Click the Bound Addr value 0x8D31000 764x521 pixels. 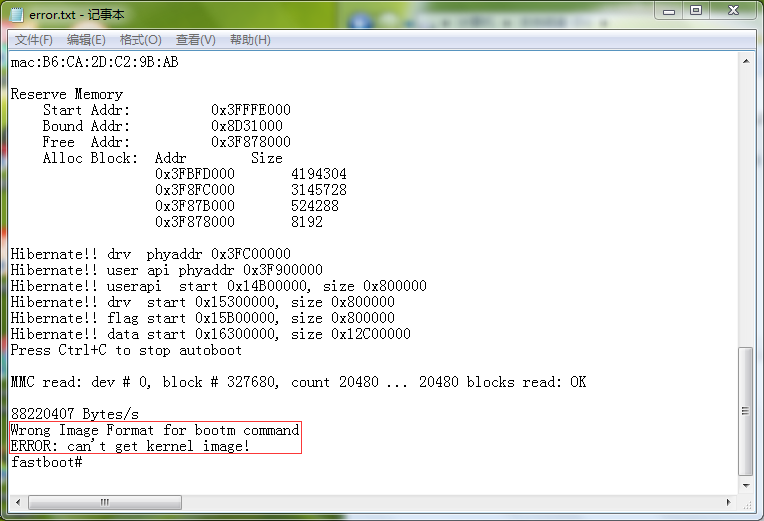coord(247,126)
